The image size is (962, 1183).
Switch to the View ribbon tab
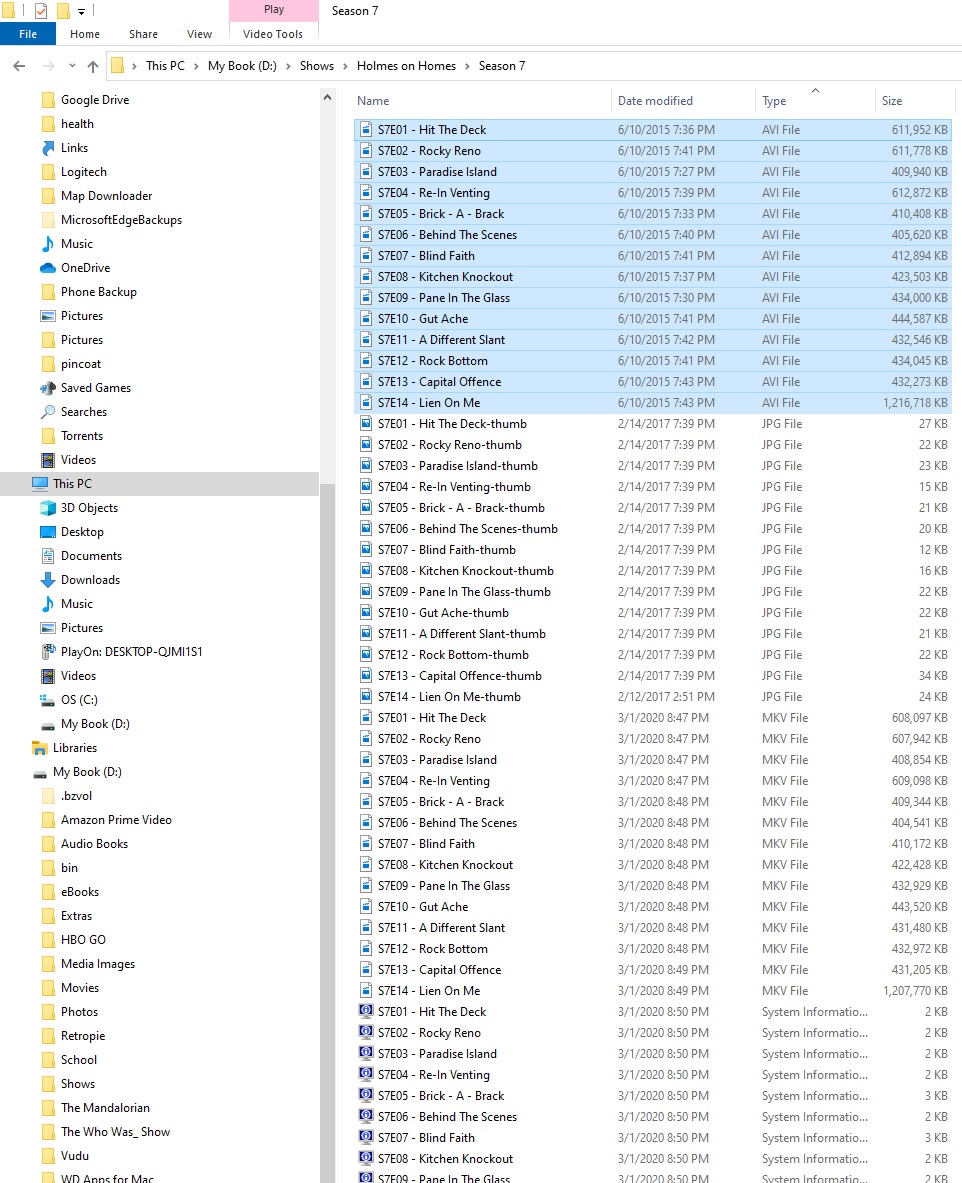point(199,33)
